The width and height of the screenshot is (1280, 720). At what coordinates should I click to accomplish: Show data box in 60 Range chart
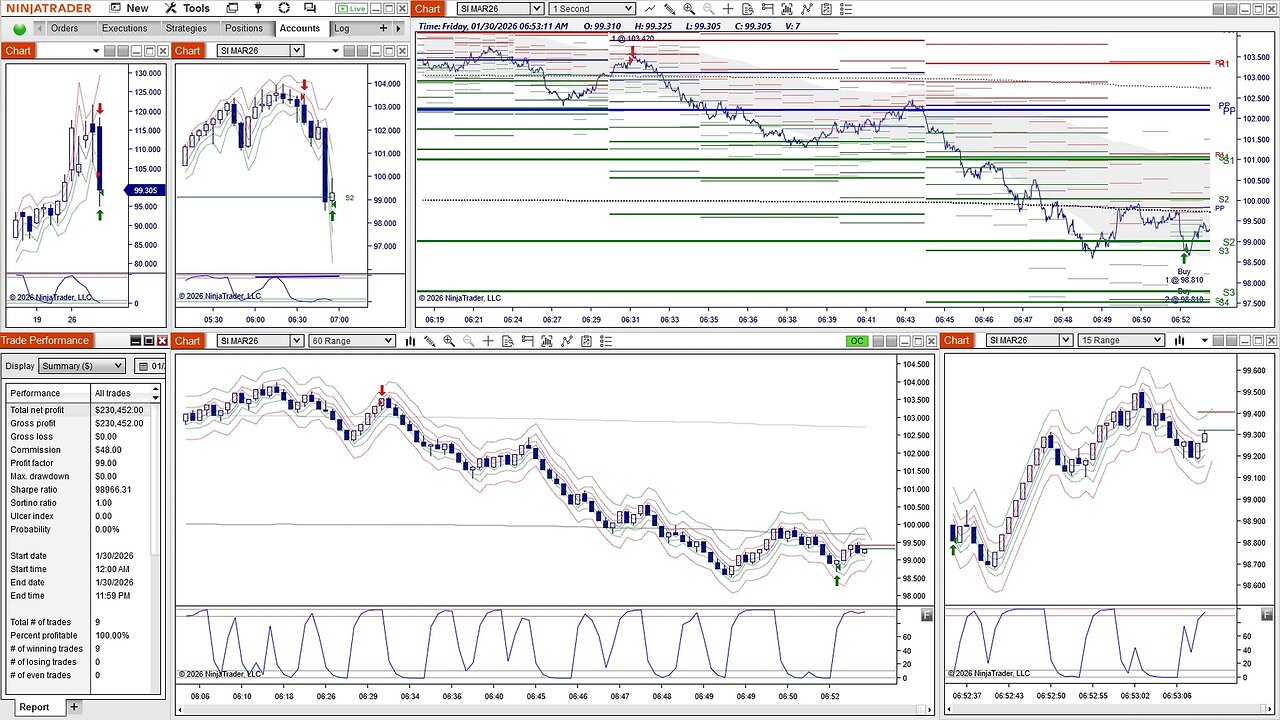tap(508, 341)
